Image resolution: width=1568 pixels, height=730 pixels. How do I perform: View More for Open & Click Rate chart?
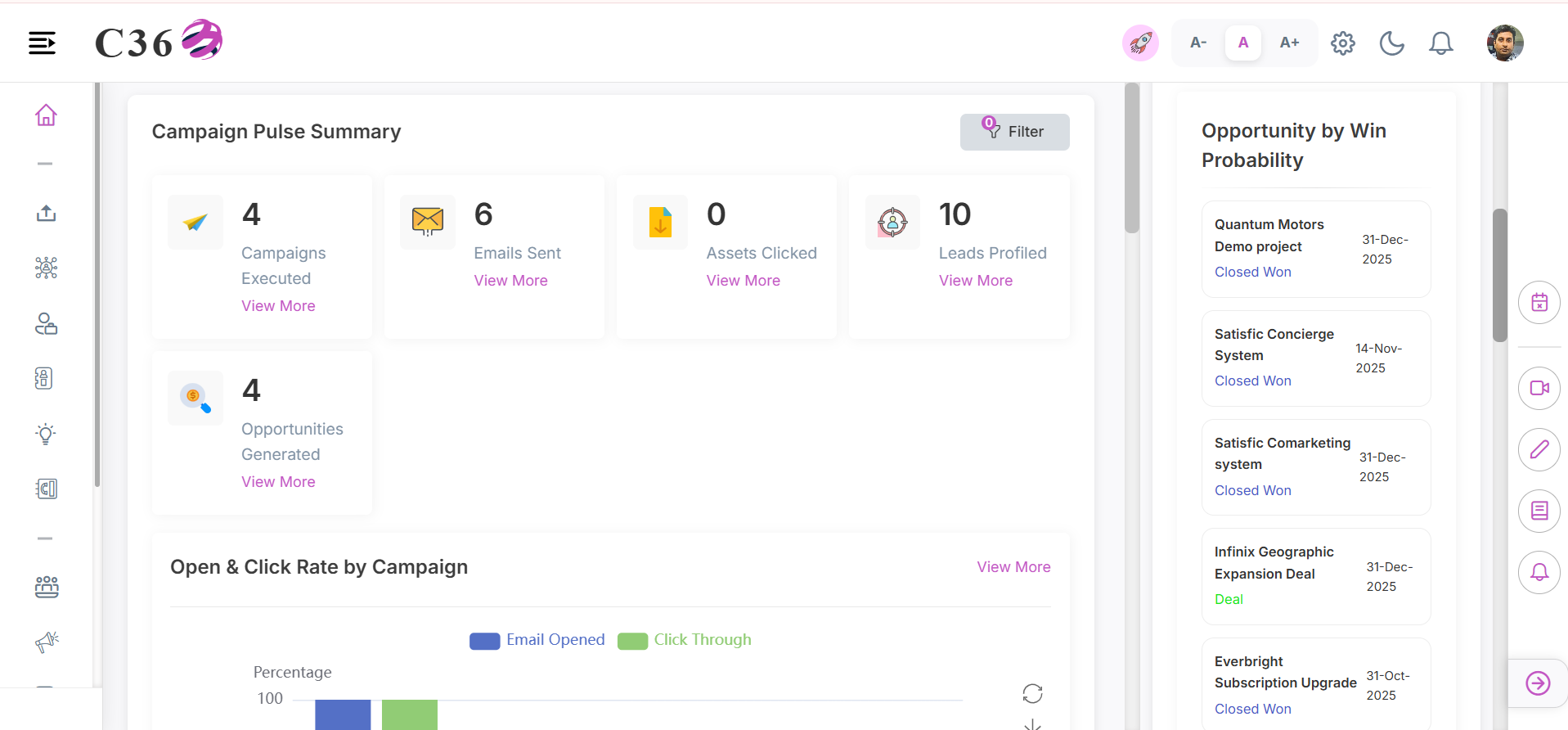[x=1013, y=566]
